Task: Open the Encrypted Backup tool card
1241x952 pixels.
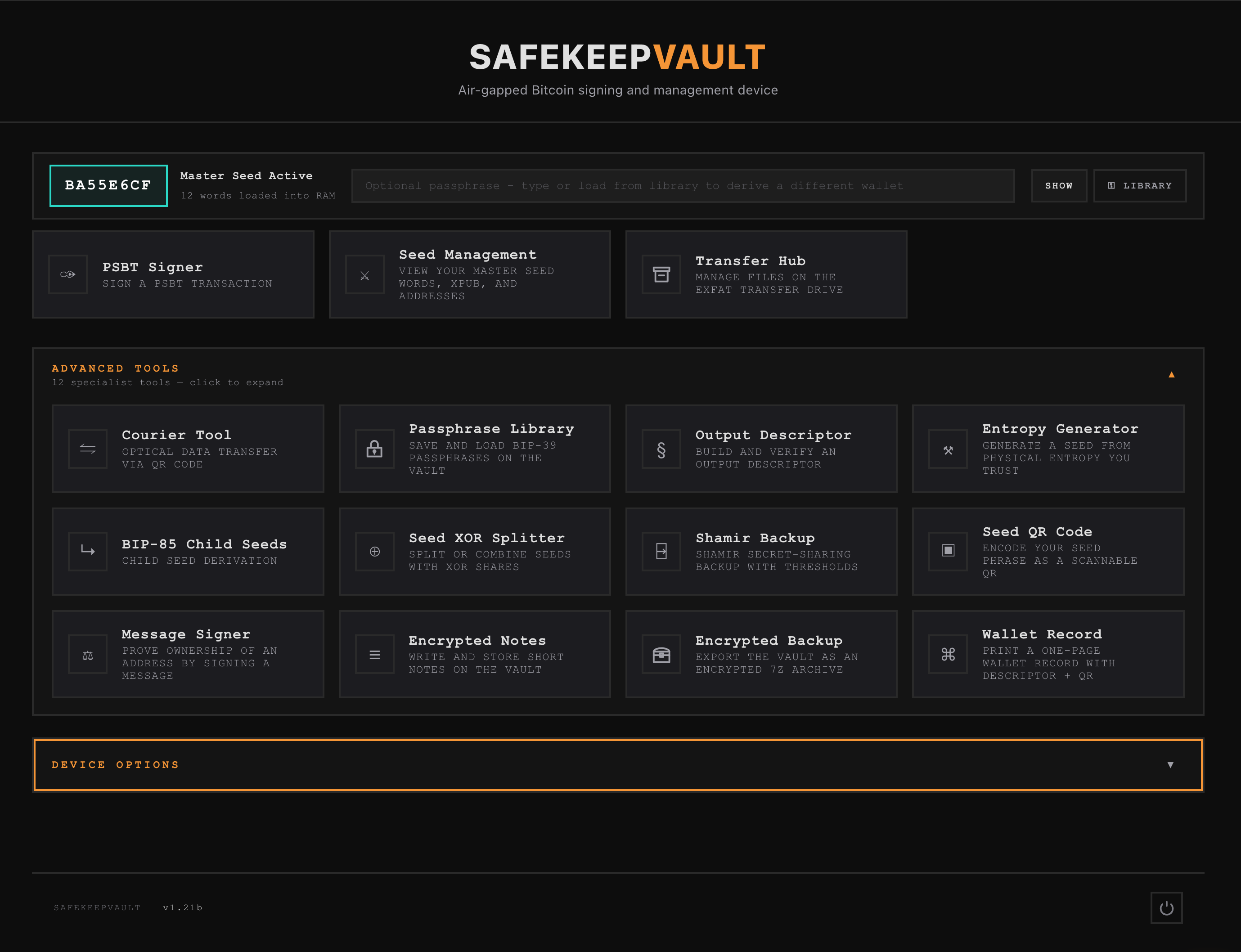Action: (x=761, y=654)
